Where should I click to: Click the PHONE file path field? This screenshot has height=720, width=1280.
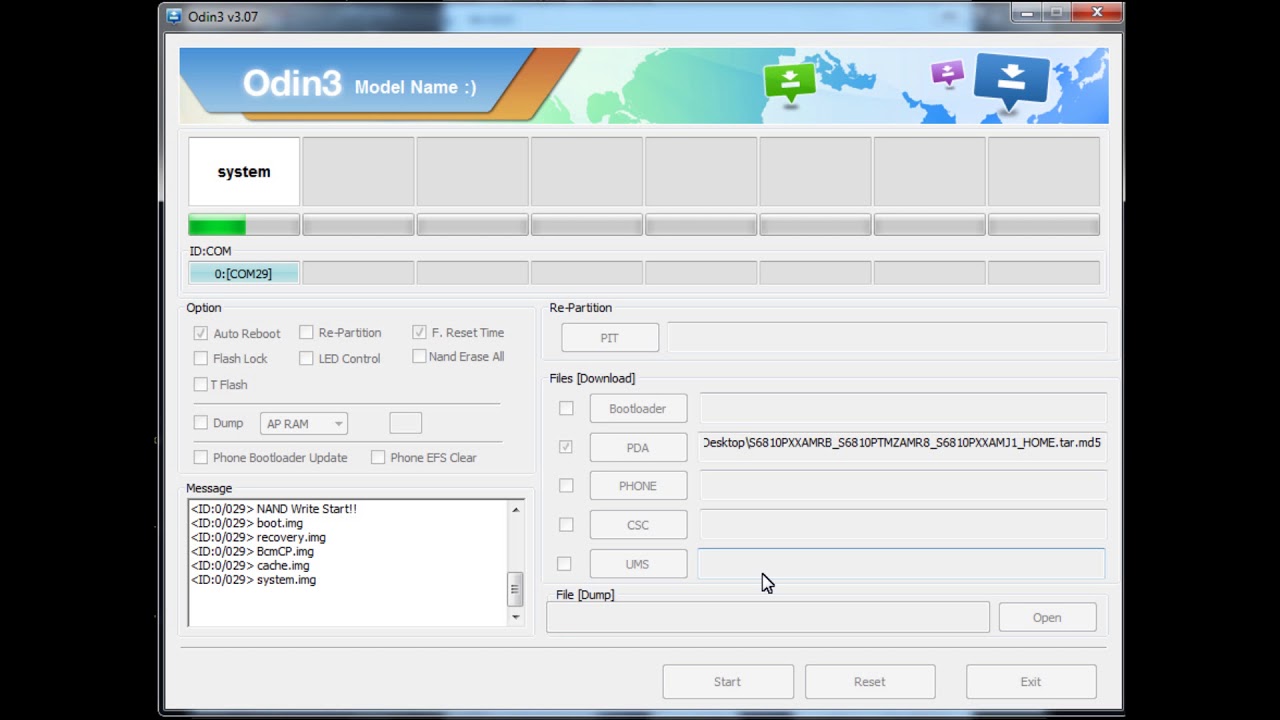[903, 486]
